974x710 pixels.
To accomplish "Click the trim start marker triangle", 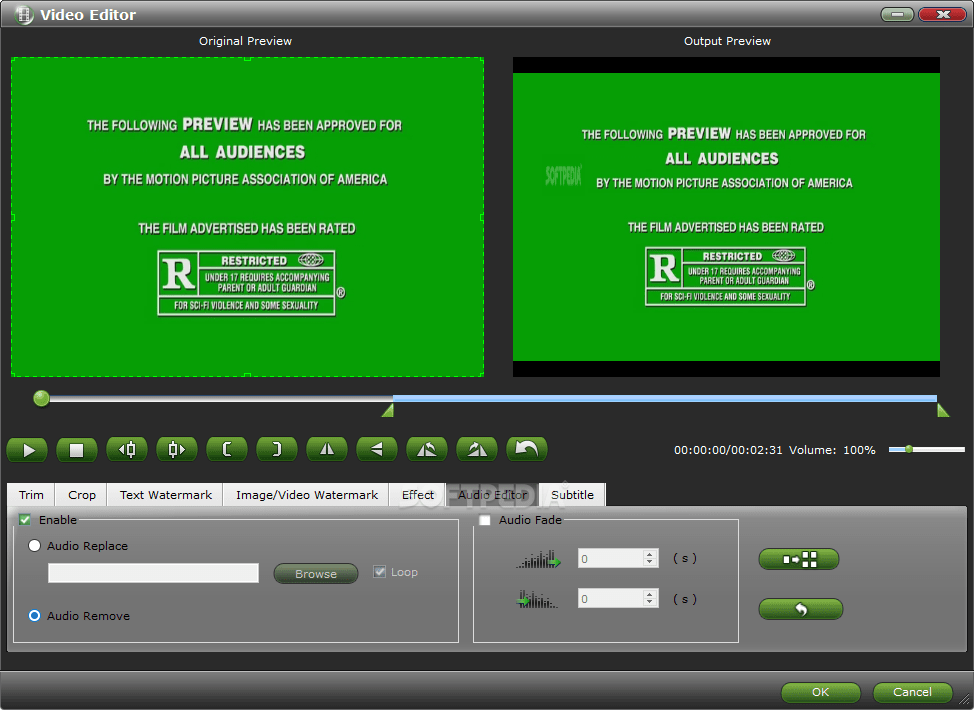I will click(388, 410).
